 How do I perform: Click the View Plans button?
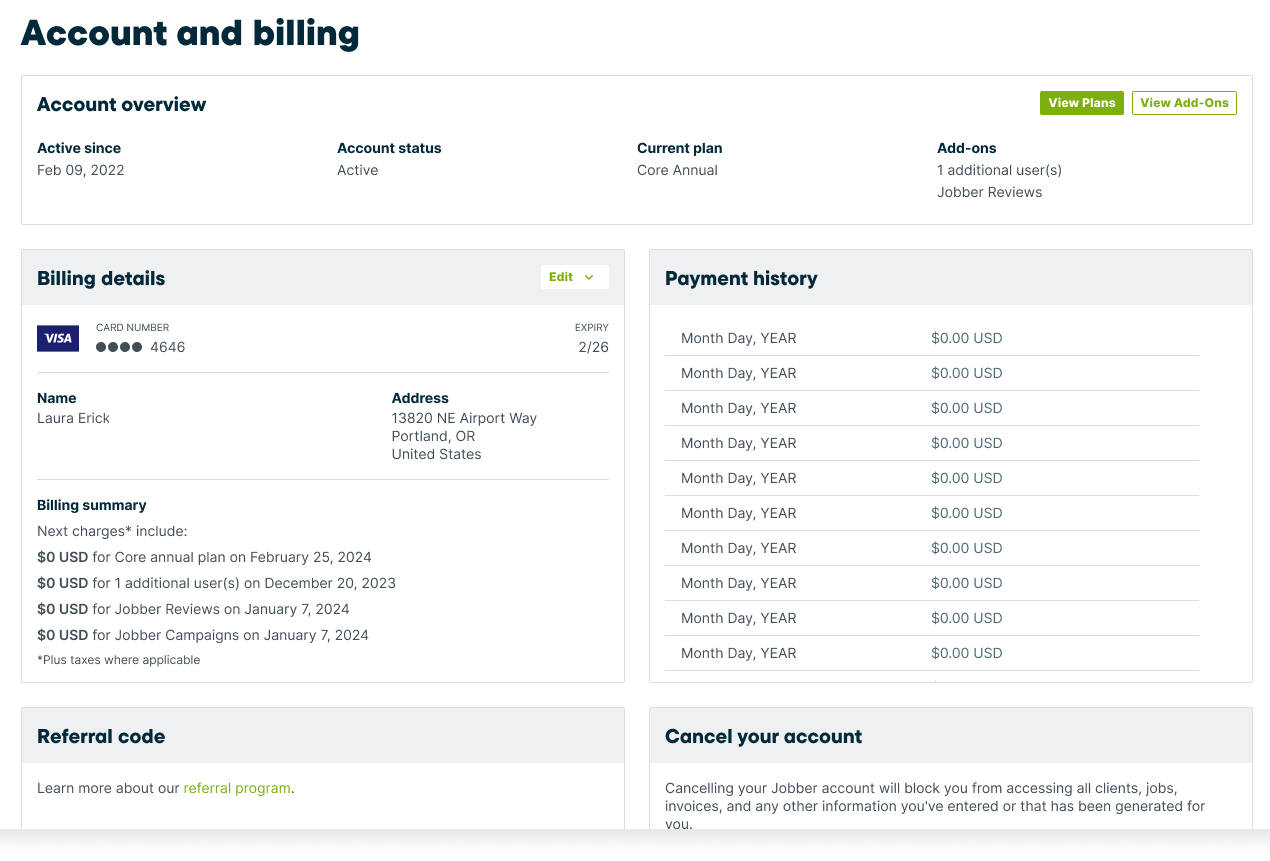(1081, 103)
